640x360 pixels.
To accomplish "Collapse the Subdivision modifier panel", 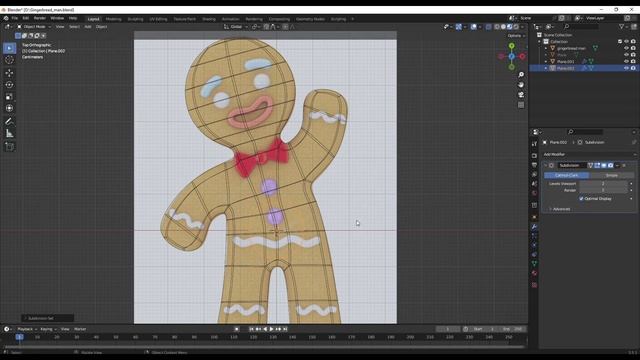I will (x=546, y=165).
